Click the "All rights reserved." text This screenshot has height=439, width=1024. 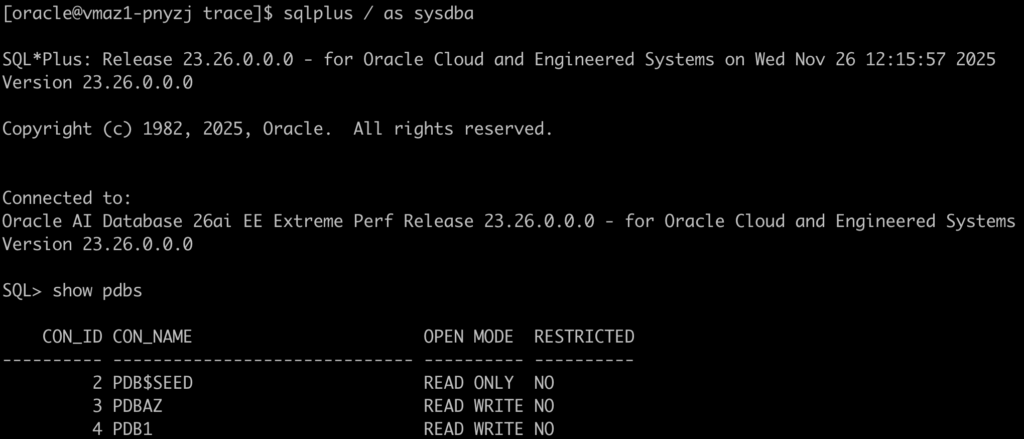pyautogui.click(x=452, y=129)
